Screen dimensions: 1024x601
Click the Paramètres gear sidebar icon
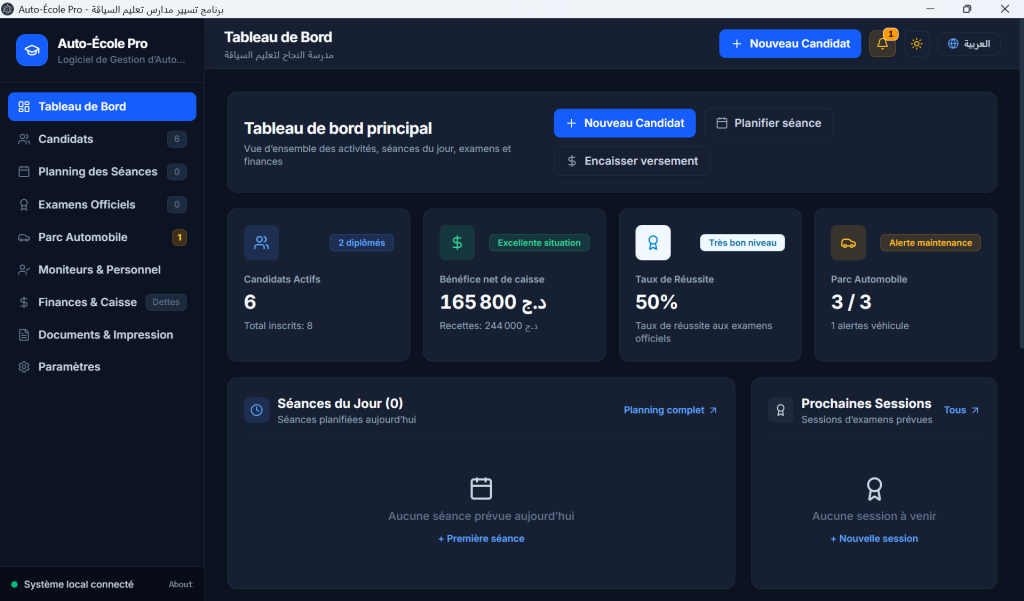coord(24,366)
